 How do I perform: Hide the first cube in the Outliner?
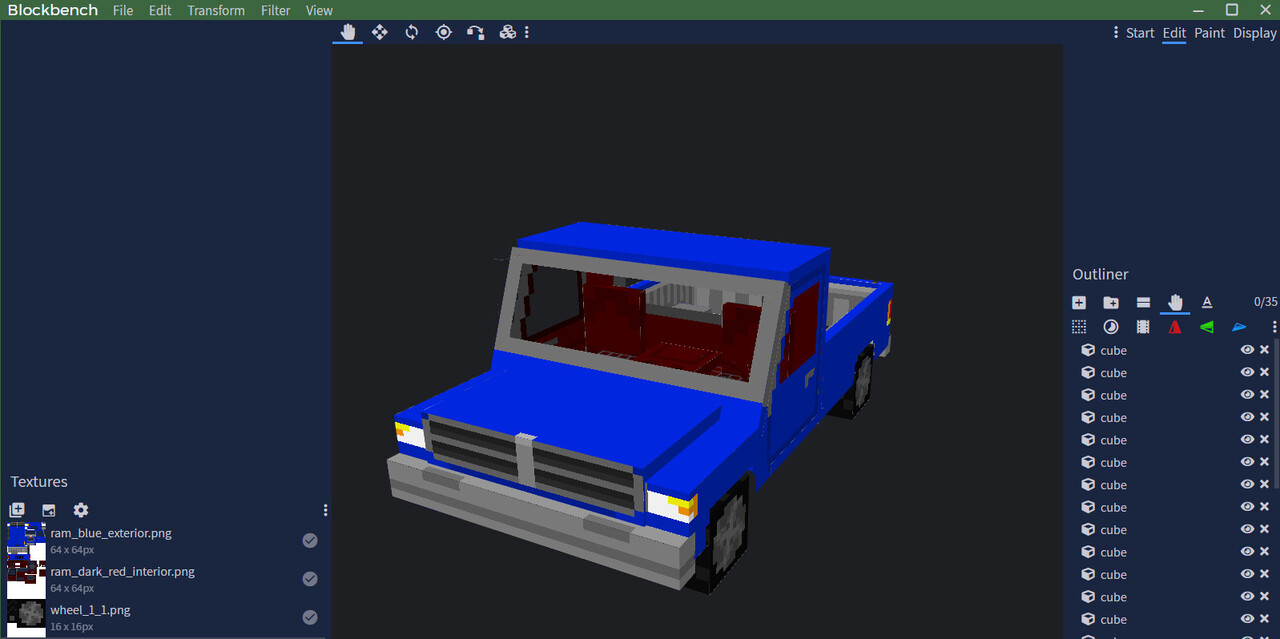click(1246, 349)
